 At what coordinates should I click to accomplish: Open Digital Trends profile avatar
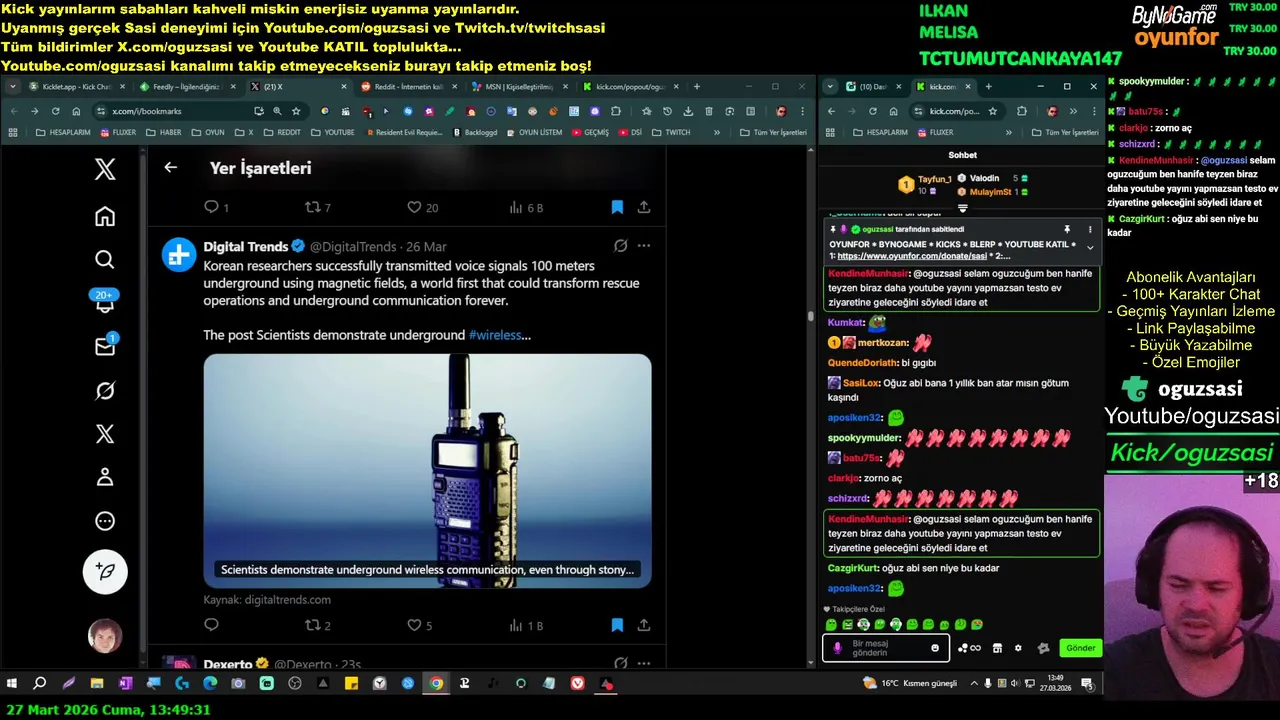(179, 255)
